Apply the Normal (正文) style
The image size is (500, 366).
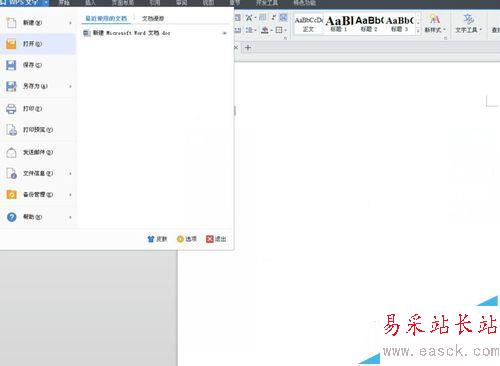(308, 24)
